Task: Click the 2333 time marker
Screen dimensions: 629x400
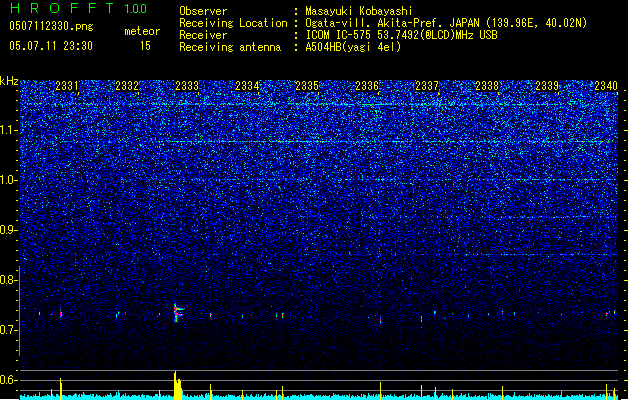Action: [x=187, y=86]
